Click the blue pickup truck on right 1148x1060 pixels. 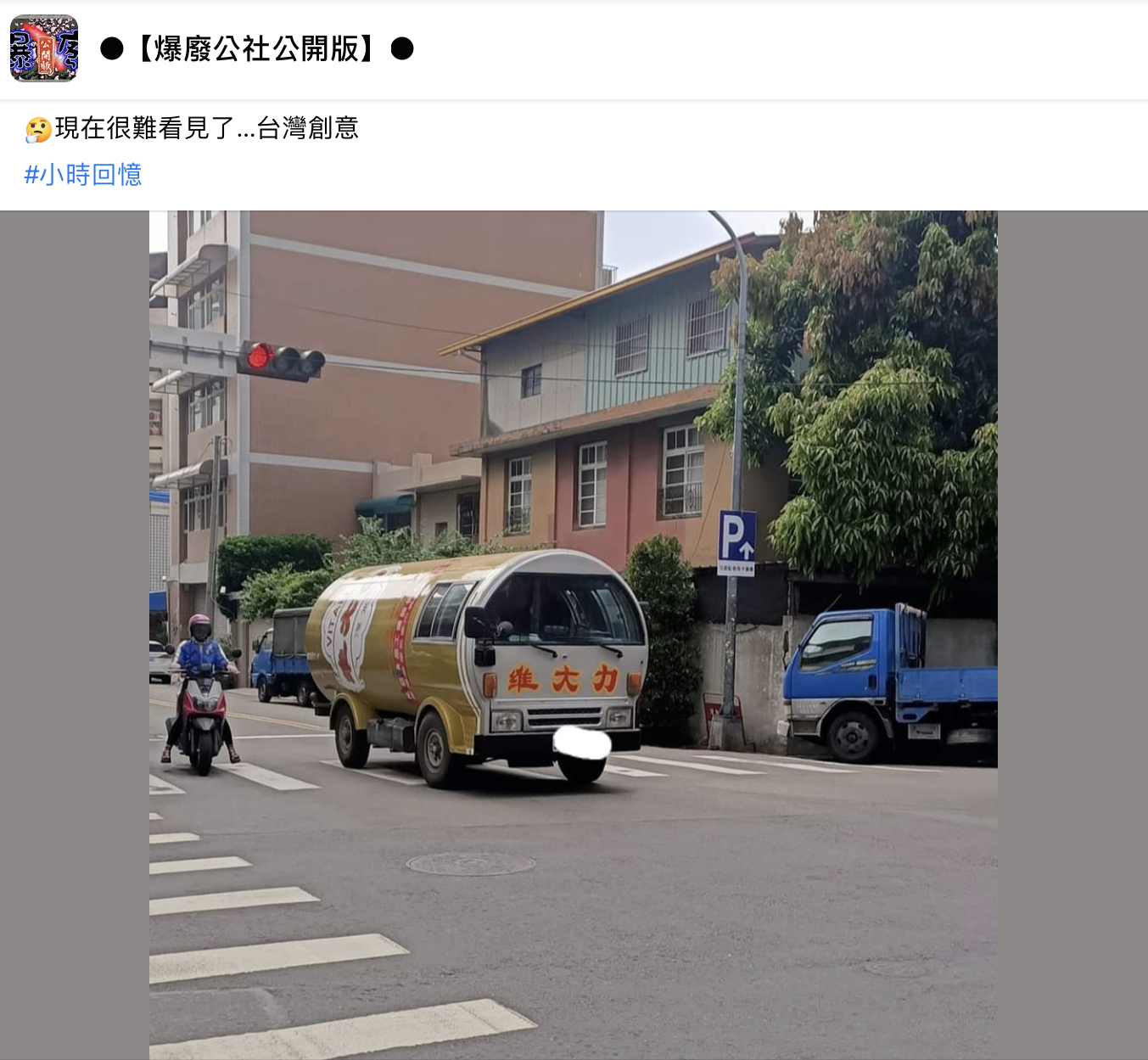point(889,684)
